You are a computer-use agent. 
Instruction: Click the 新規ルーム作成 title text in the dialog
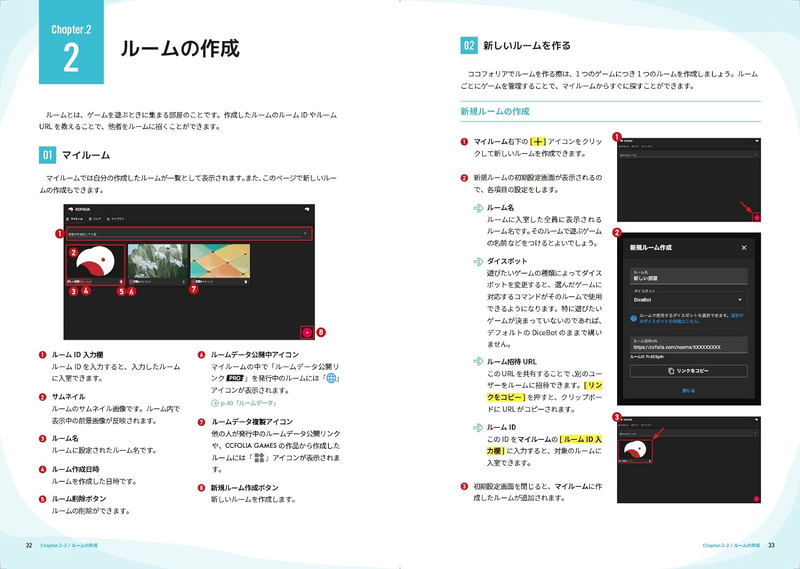coord(651,248)
